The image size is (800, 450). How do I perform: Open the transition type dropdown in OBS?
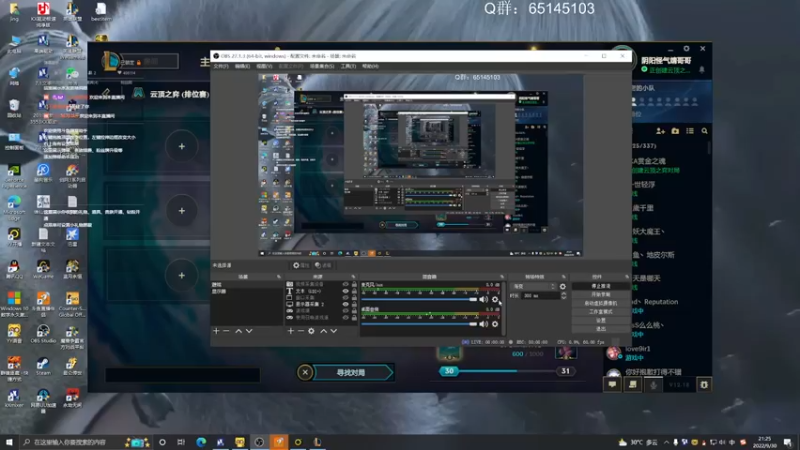click(534, 286)
